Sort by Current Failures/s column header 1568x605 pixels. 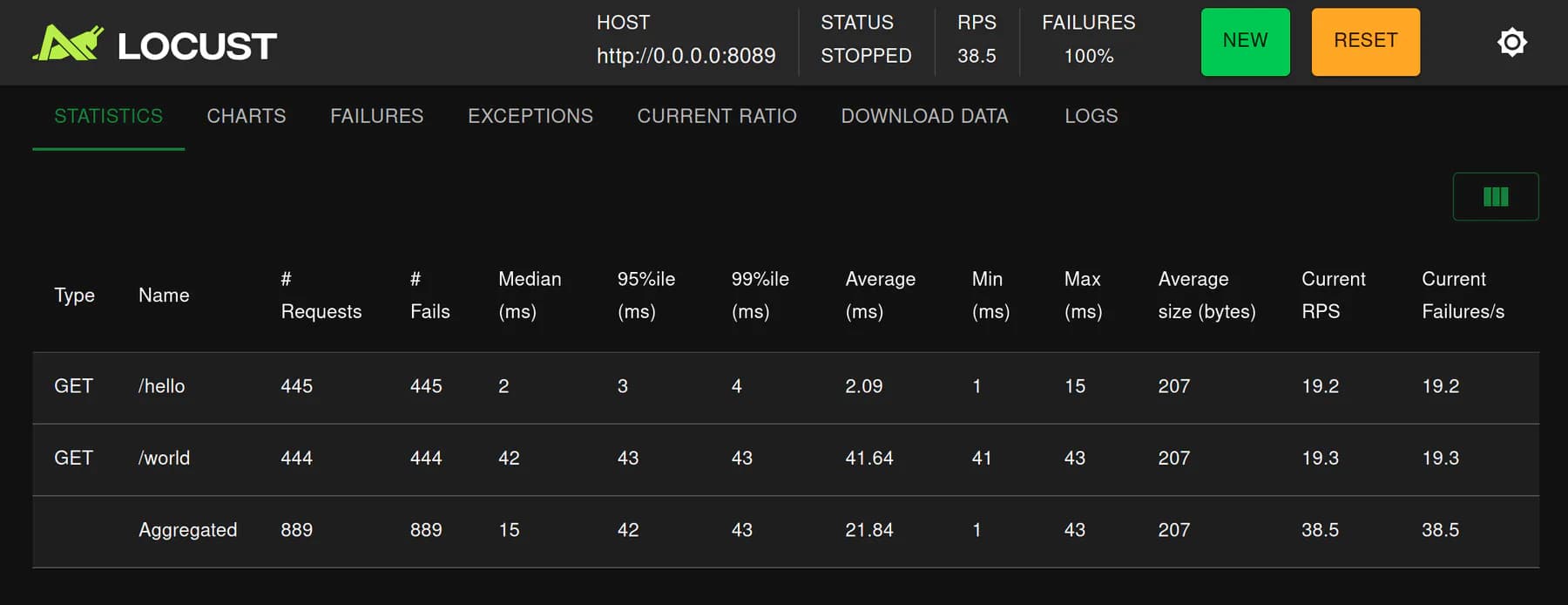tap(1463, 296)
